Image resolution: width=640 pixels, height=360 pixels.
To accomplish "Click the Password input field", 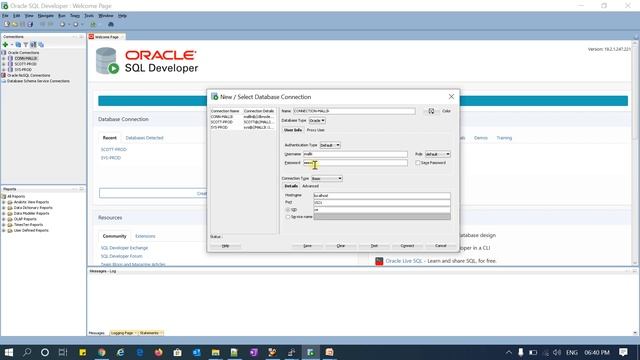I will pyautogui.click(x=355, y=163).
